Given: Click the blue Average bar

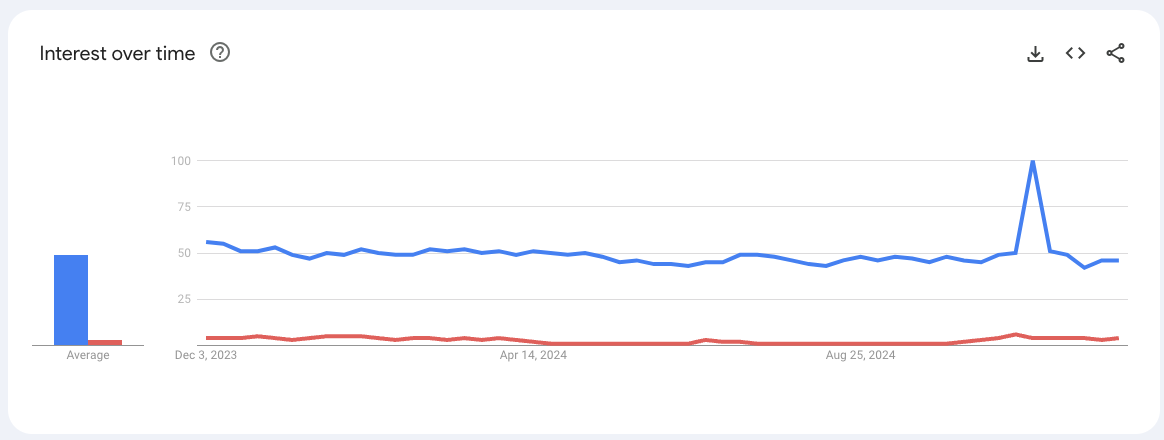Looking at the screenshot, I should (71, 300).
